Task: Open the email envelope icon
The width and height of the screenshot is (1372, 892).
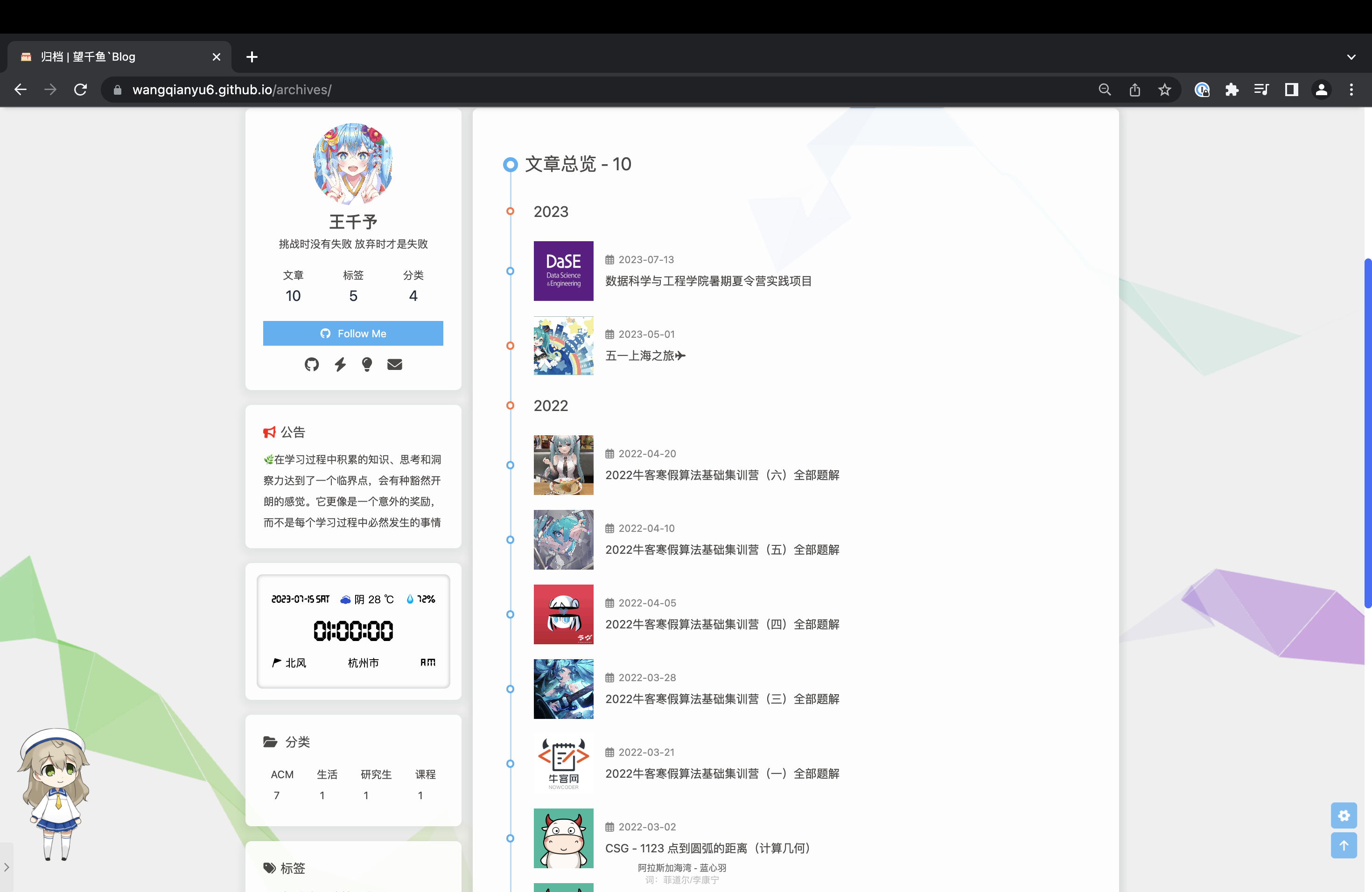Action: 394,364
